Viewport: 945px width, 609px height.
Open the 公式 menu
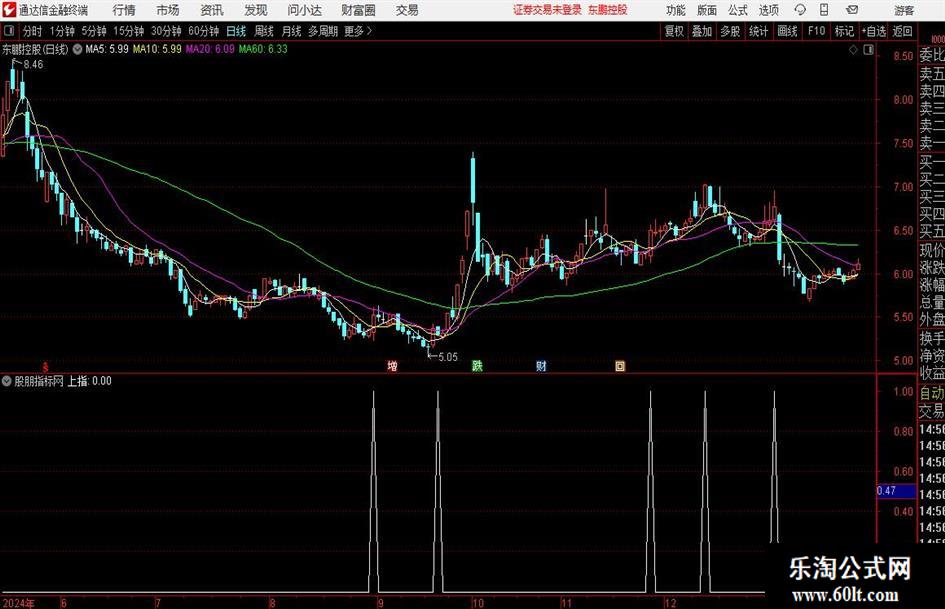coord(738,10)
